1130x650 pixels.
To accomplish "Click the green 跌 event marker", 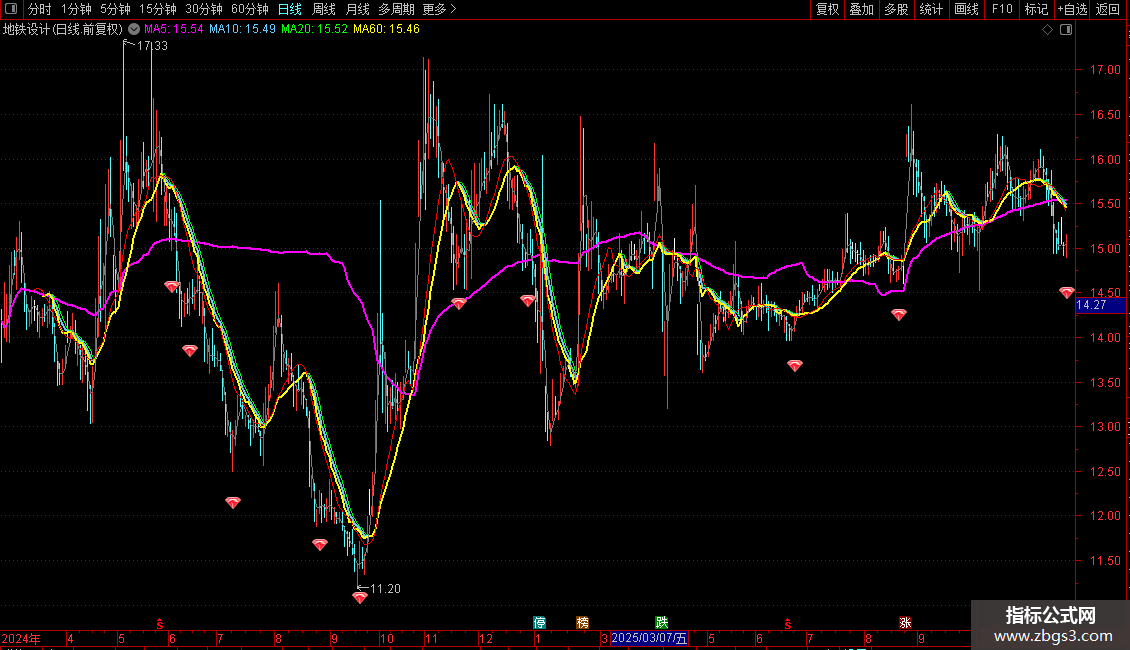I will point(661,622).
